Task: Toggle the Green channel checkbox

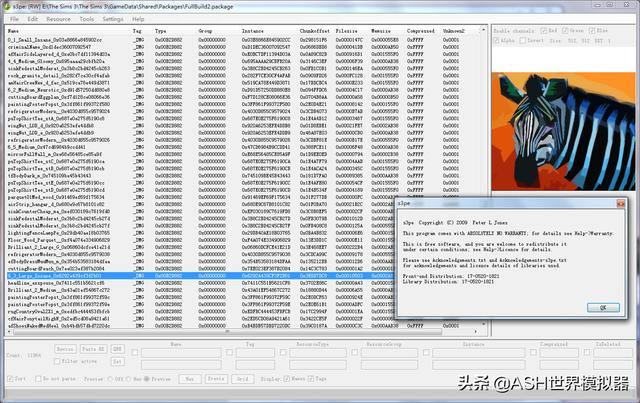Action: click(565, 31)
